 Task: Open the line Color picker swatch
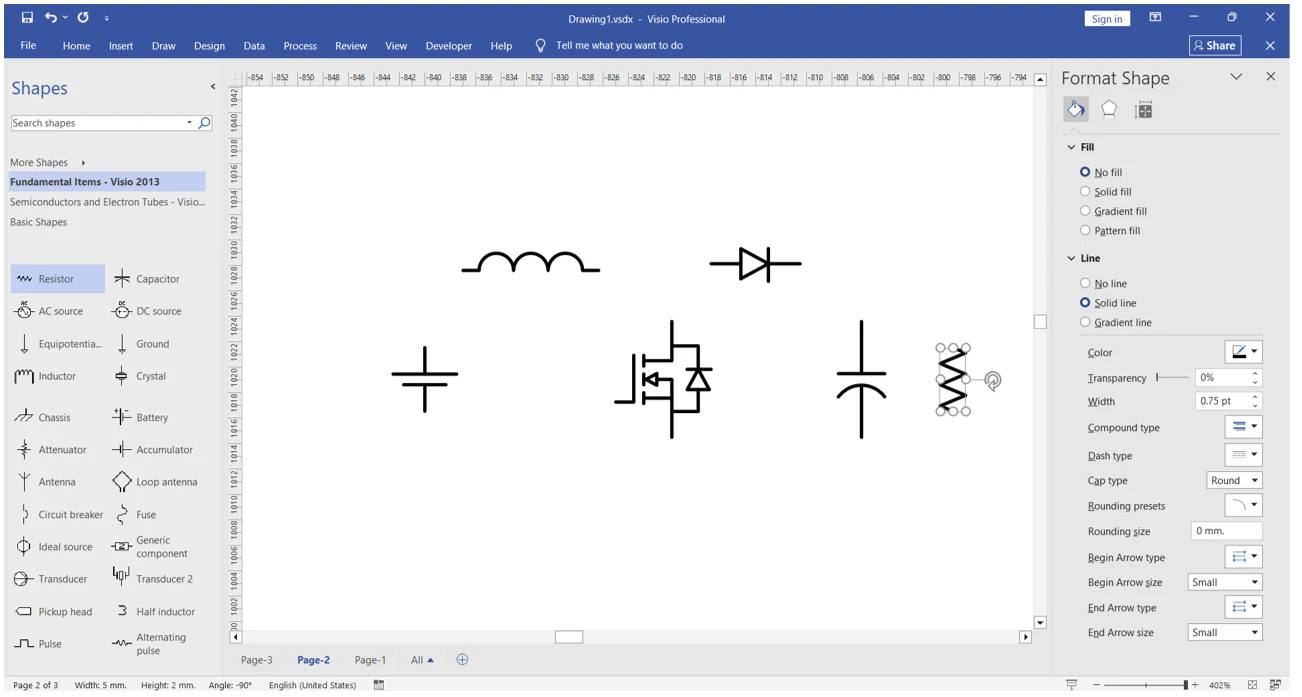(x=1243, y=352)
